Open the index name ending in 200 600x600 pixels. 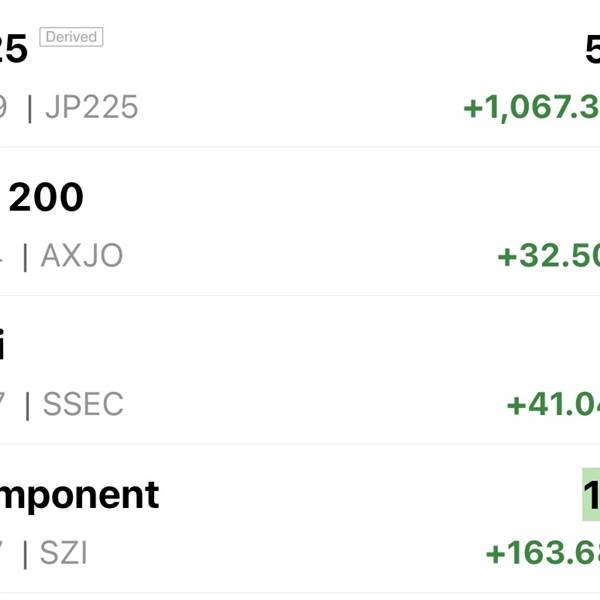click(46, 197)
